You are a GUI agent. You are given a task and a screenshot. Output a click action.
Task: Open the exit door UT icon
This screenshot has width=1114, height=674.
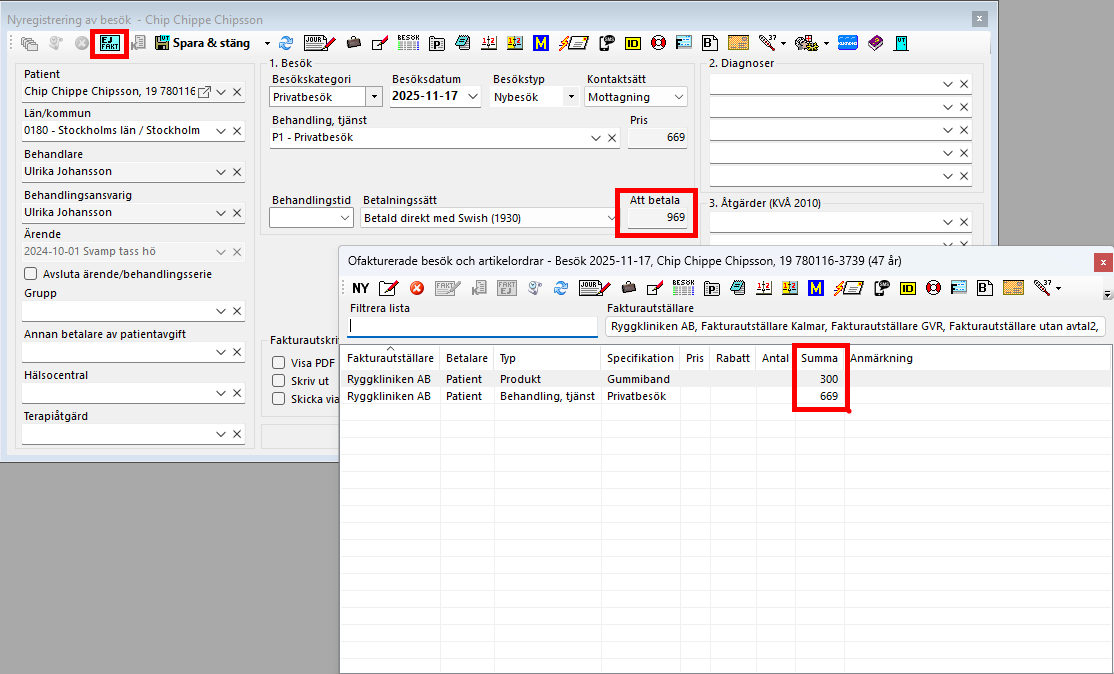pos(901,43)
